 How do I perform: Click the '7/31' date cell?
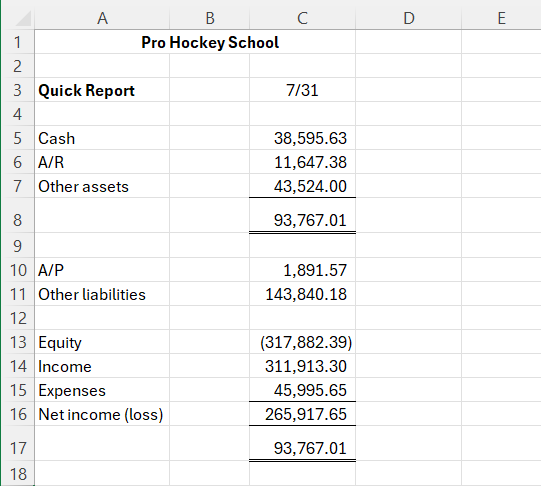302,90
